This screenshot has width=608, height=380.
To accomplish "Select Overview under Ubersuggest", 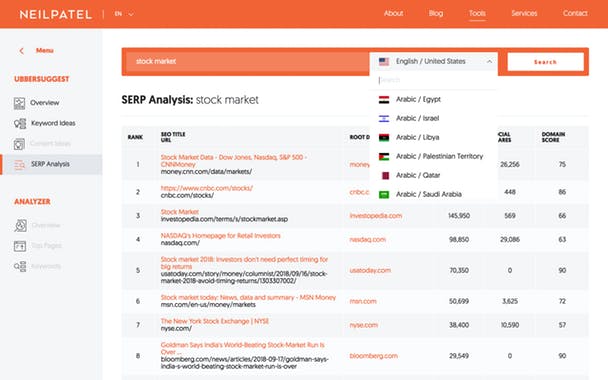I will click(x=45, y=103).
